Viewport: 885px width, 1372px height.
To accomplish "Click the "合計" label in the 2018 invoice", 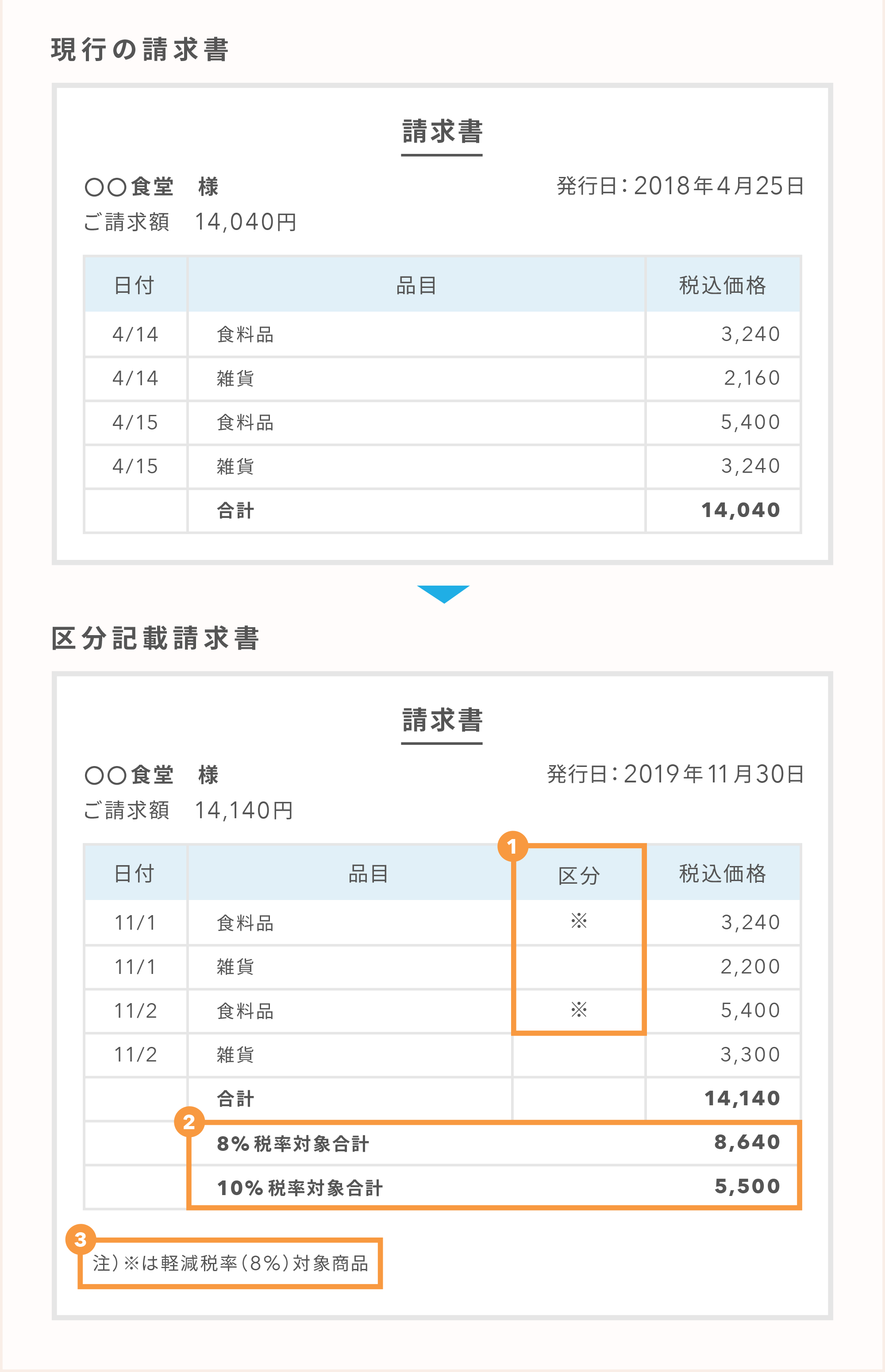I will coord(235,510).
